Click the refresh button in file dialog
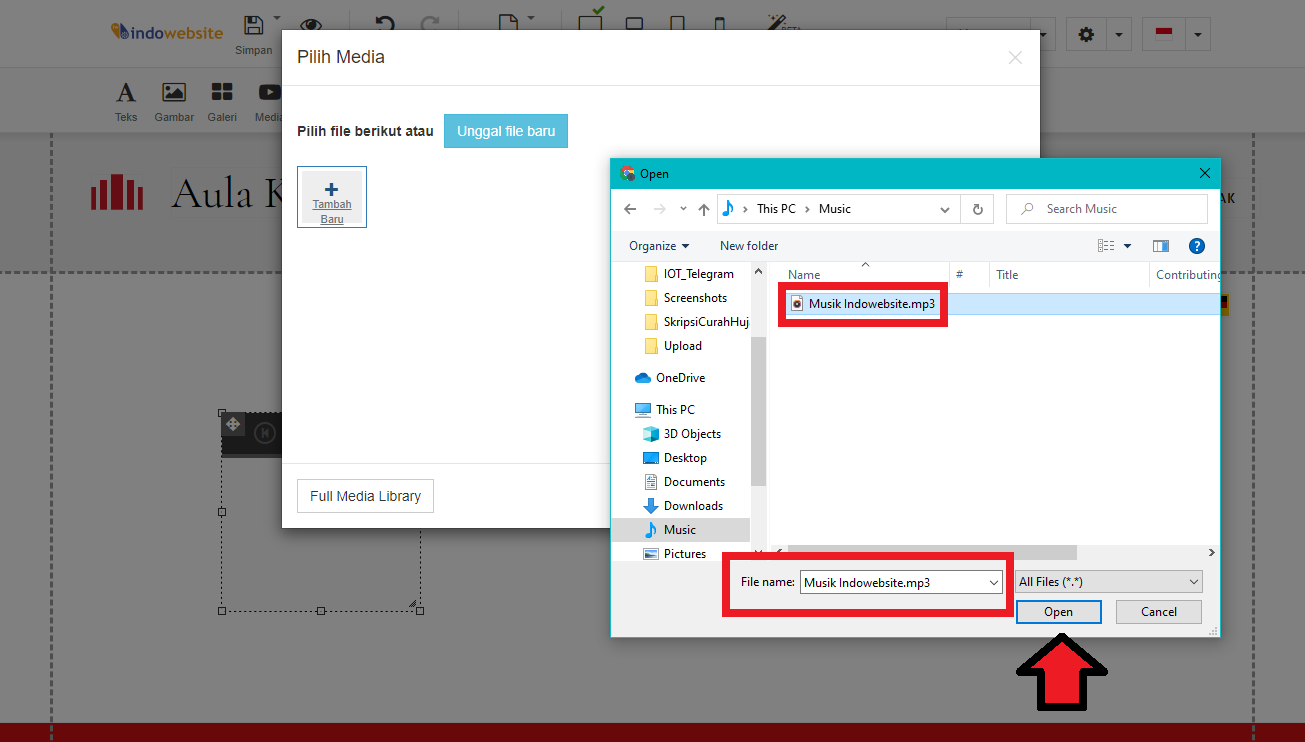Screen dimensions: 1305x742 [x=976, y=209]
